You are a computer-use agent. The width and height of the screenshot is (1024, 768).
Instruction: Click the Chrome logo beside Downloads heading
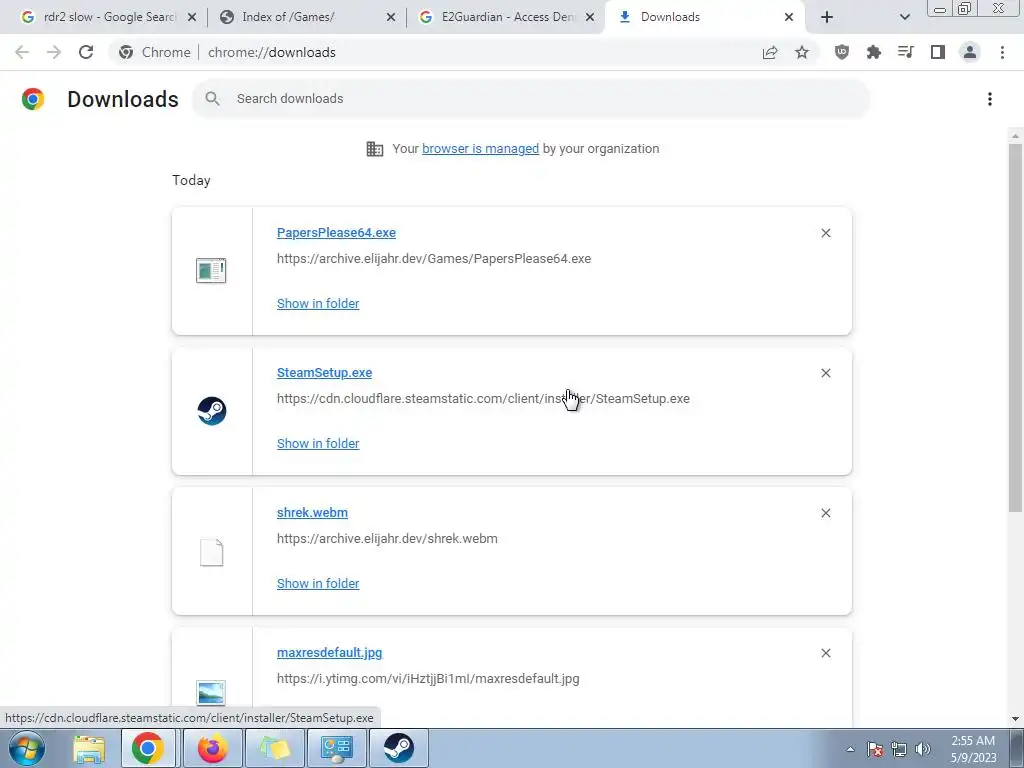[33, 99]
